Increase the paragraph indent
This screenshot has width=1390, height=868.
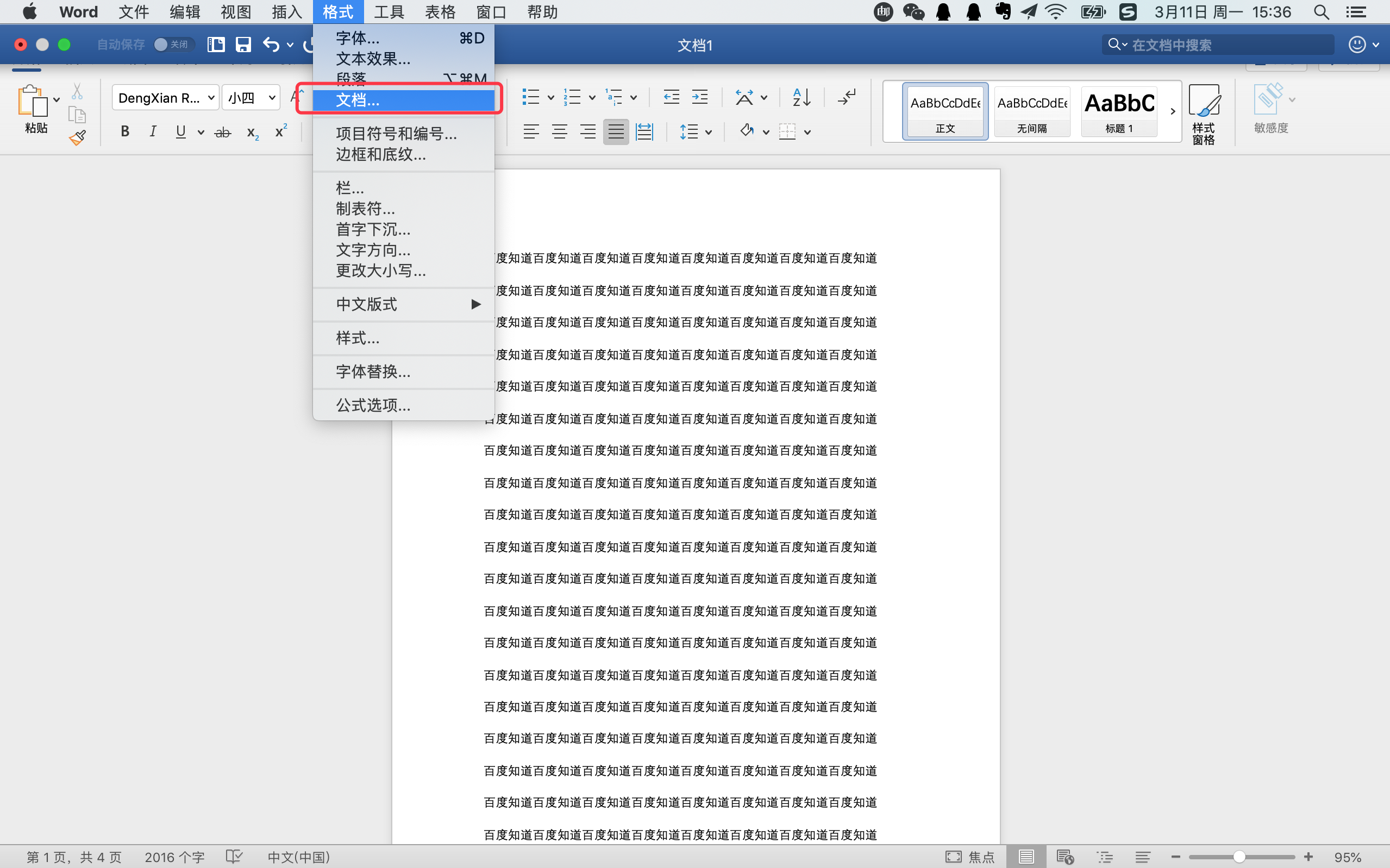point(699,98)
